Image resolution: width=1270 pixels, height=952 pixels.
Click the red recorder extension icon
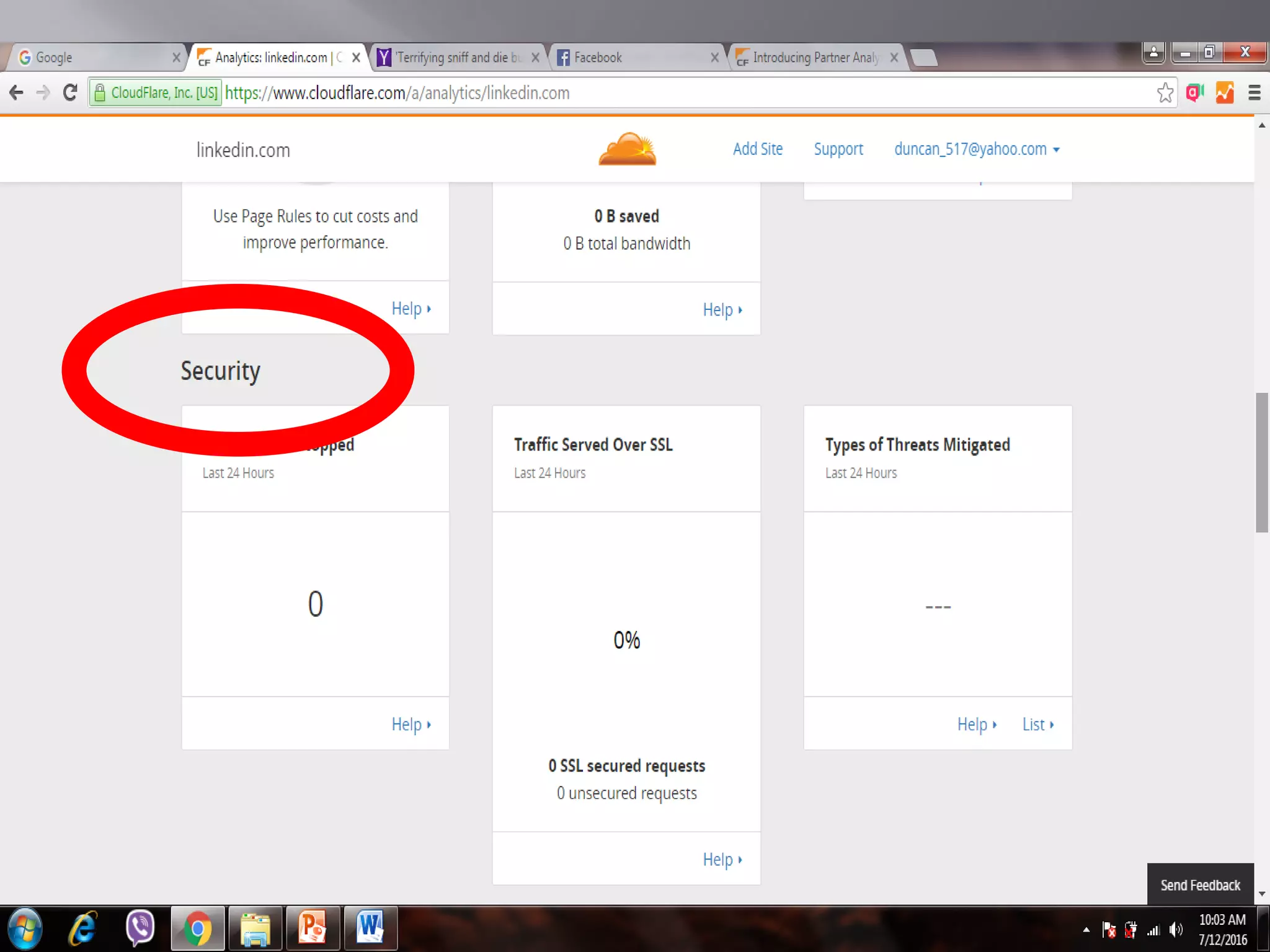click(1194, 93)
